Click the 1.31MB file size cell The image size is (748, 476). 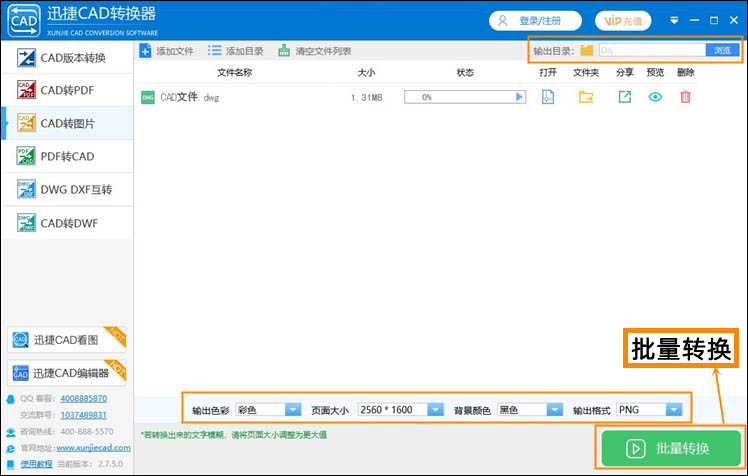[367, 98]
